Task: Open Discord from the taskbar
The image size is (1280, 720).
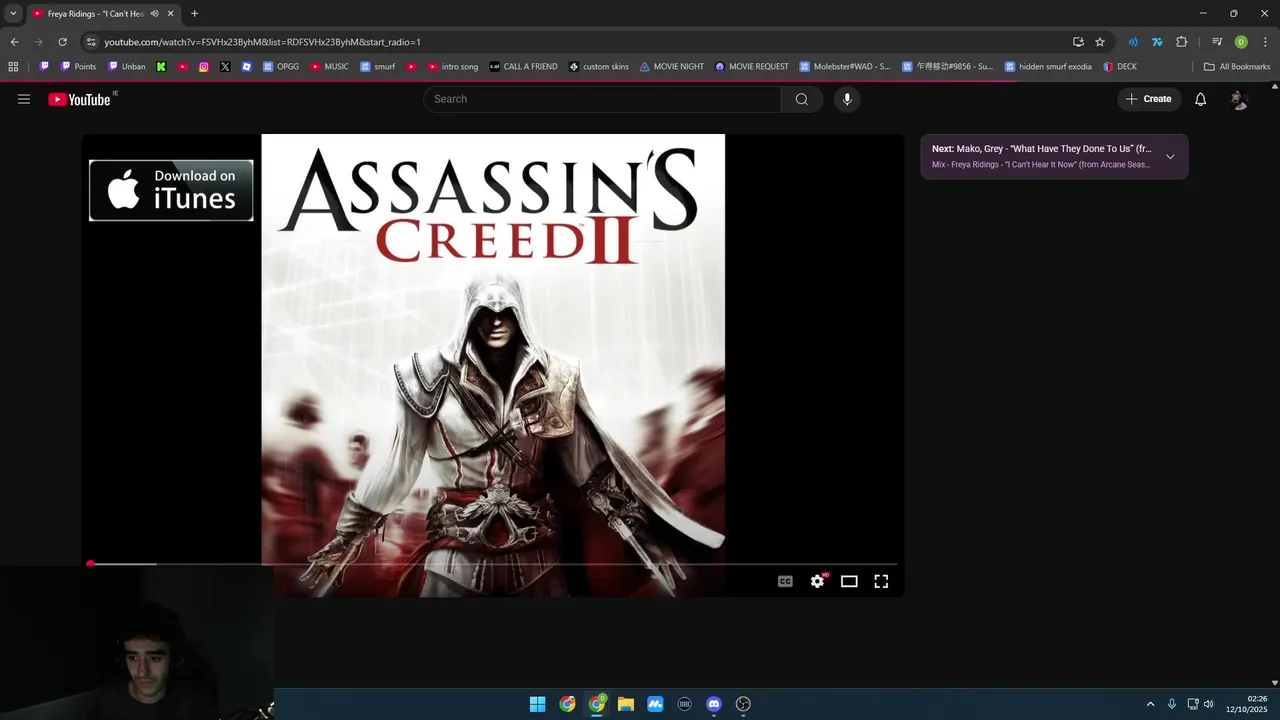Action: [x=714, y=704]
